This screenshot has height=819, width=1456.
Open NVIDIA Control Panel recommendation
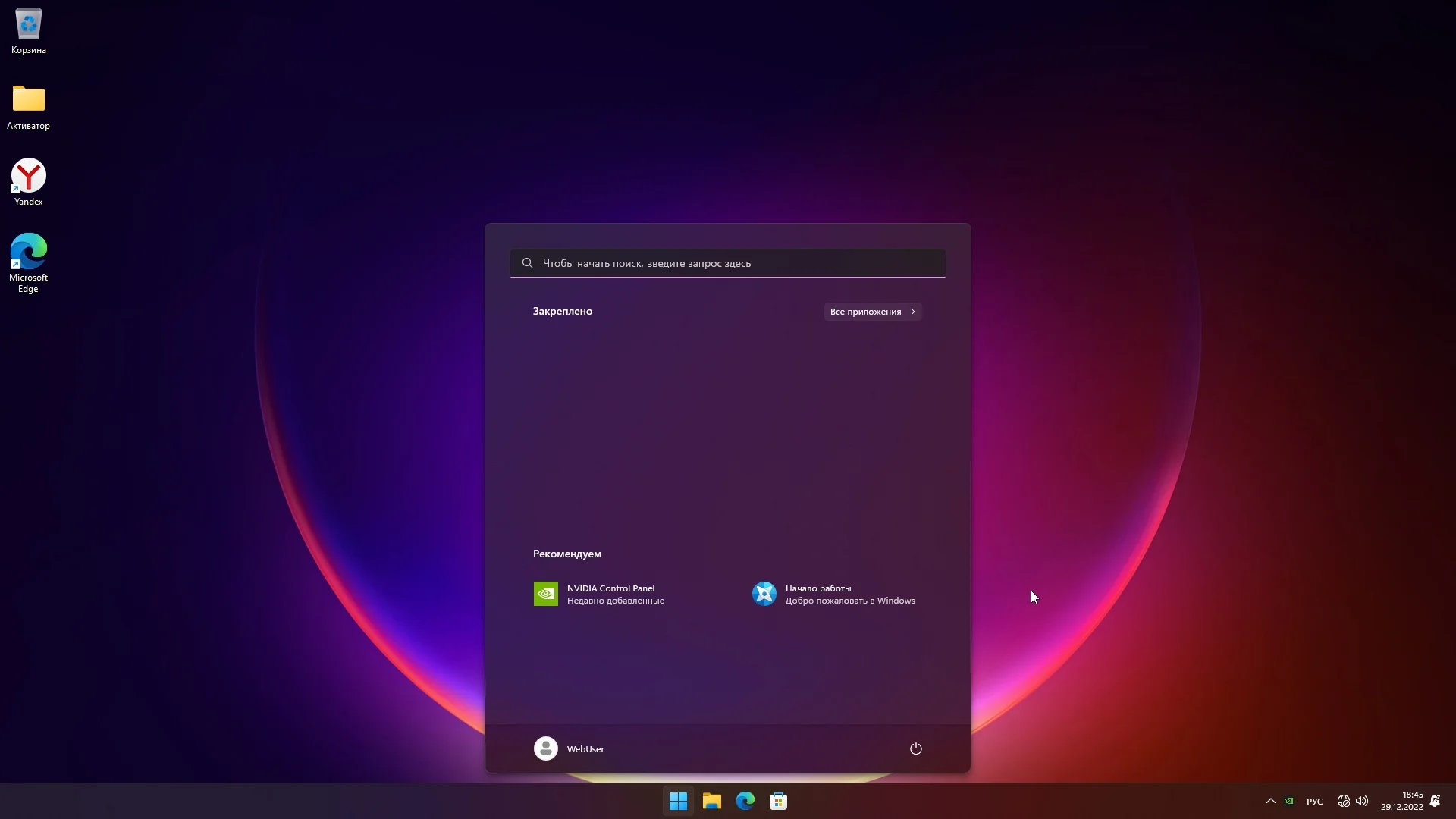pyautogui.click(x=599, y=594)
